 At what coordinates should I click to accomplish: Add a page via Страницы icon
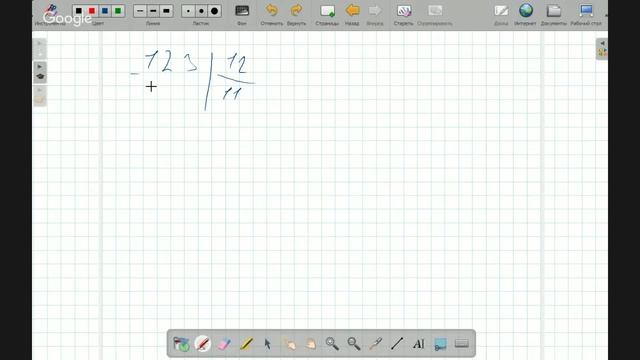tap(327, 11)
